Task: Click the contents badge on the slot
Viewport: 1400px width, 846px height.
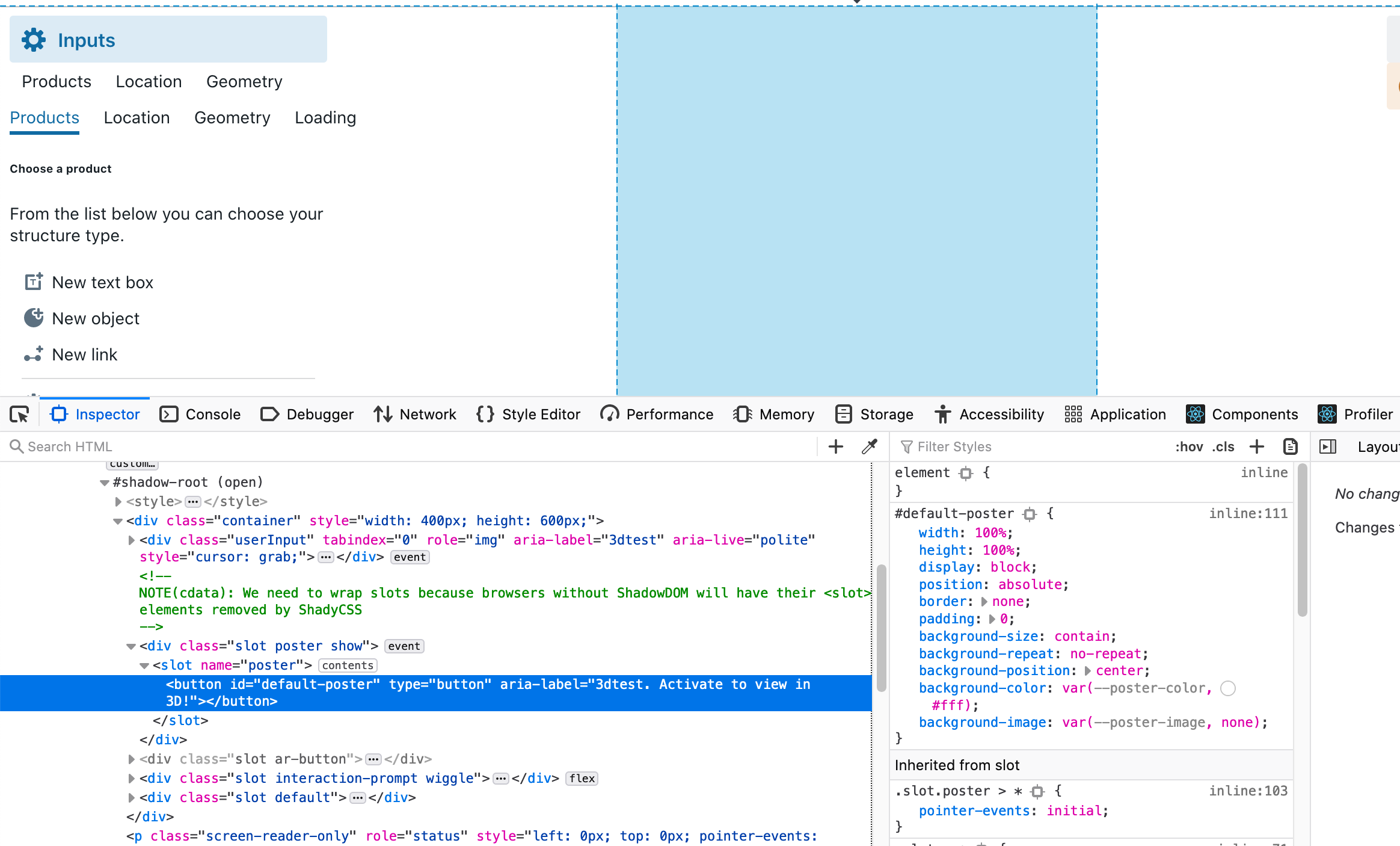Action: tap(348, 665)
